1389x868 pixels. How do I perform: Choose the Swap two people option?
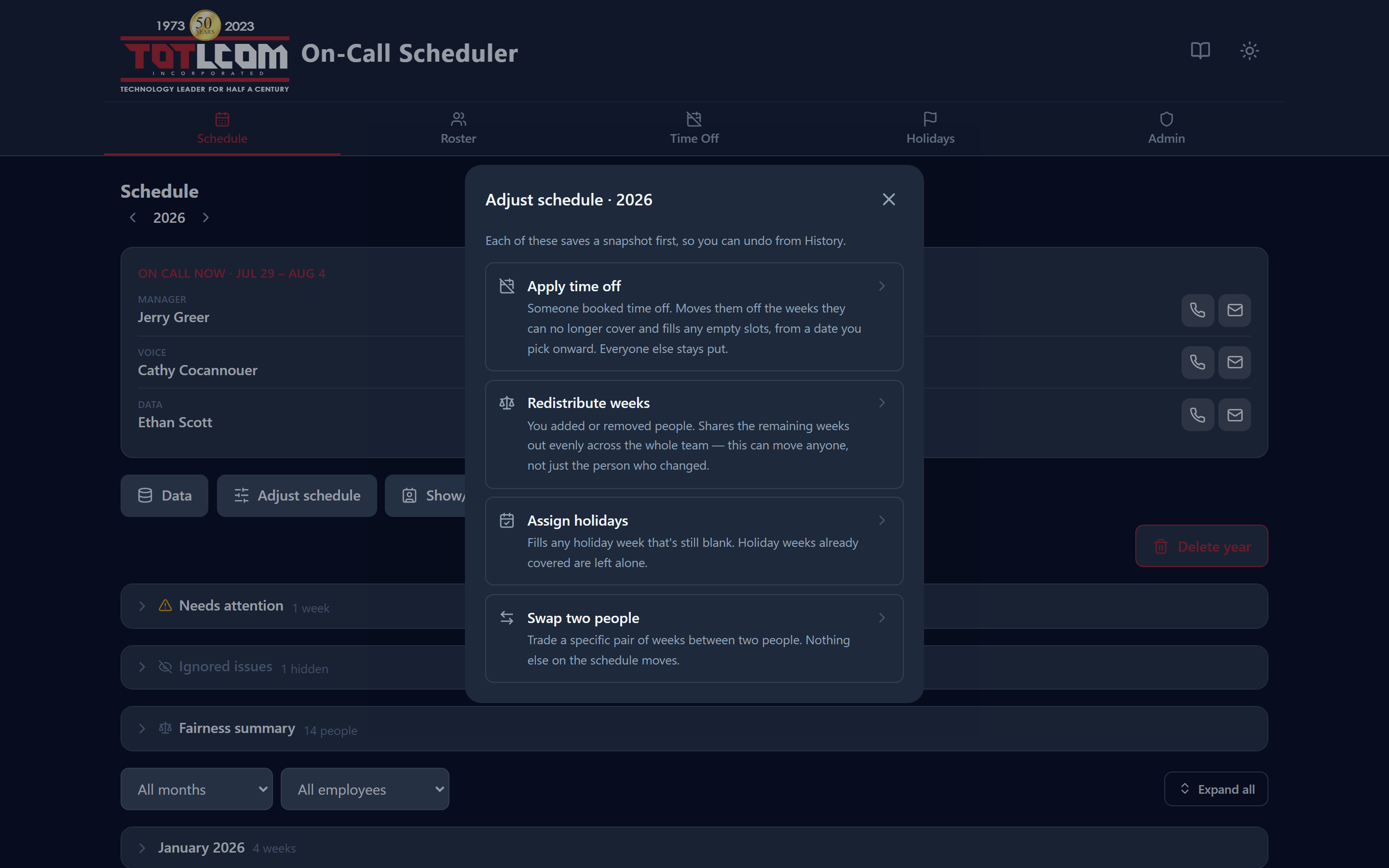(694, 638)
